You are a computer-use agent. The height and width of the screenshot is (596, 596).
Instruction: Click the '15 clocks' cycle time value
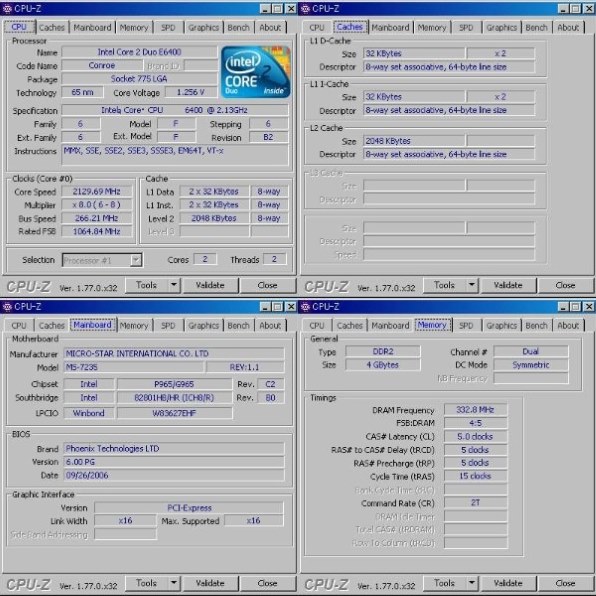475,476
